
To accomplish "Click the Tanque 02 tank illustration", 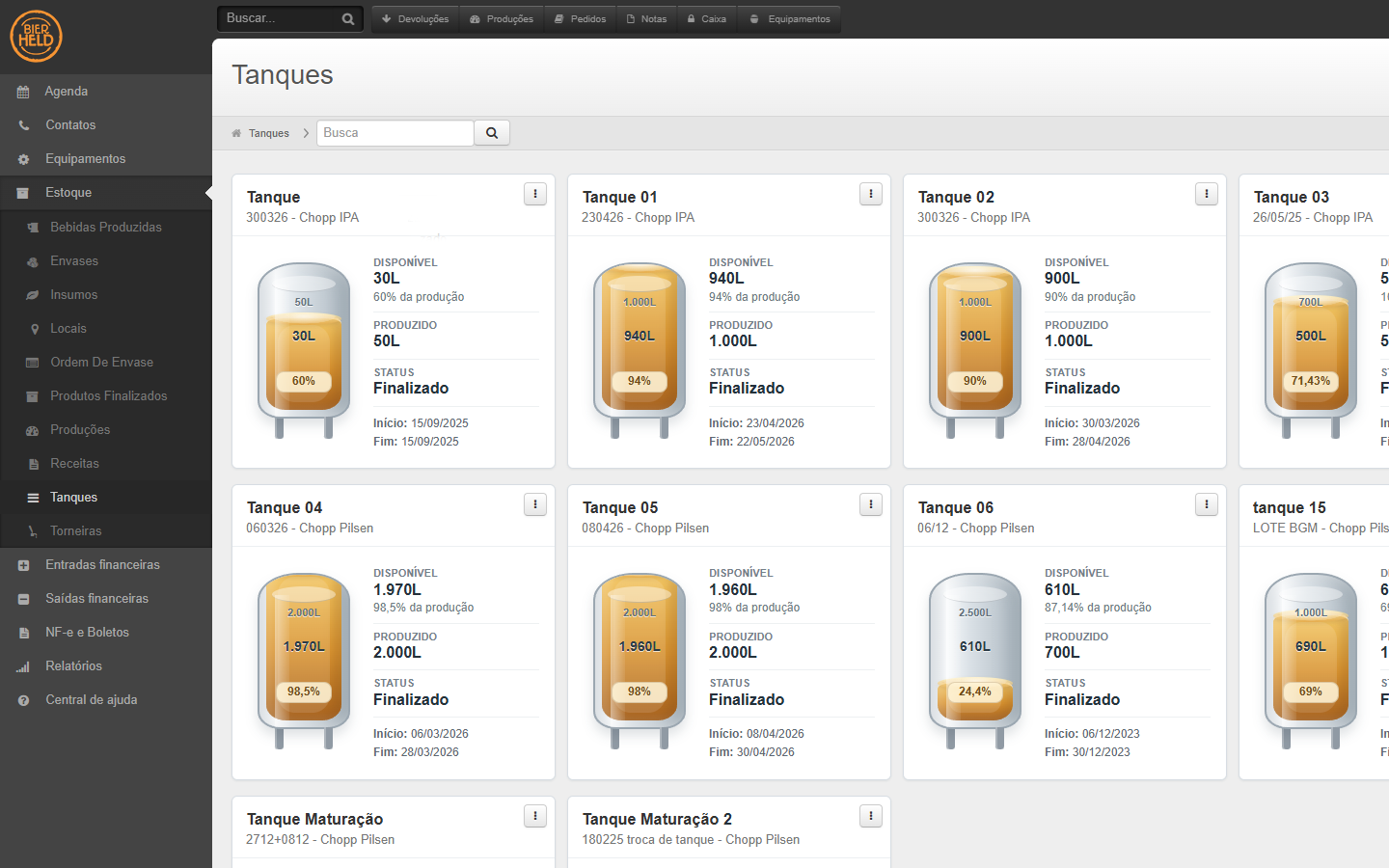I will pos(975,350).
